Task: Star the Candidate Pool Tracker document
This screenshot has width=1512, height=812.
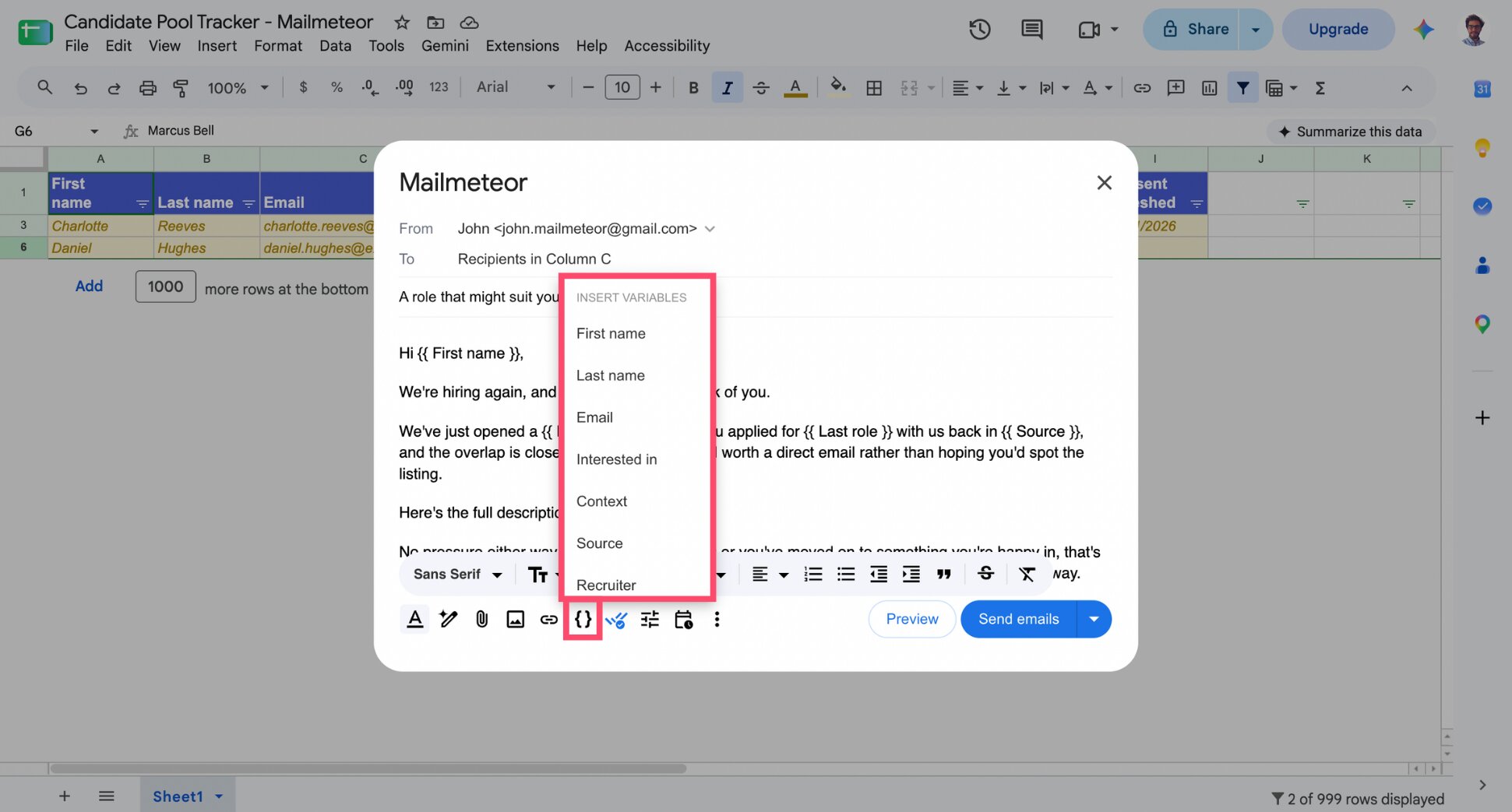Action: pyautogui.click(x=402, y=22)
